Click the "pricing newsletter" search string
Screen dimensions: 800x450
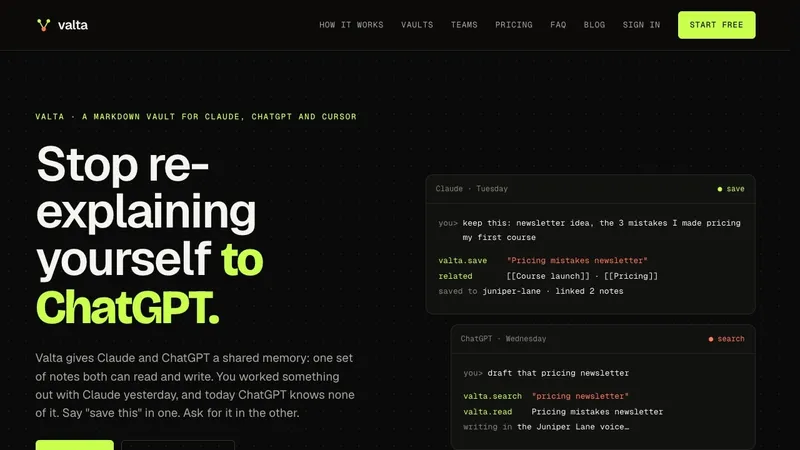click(580, 396)
